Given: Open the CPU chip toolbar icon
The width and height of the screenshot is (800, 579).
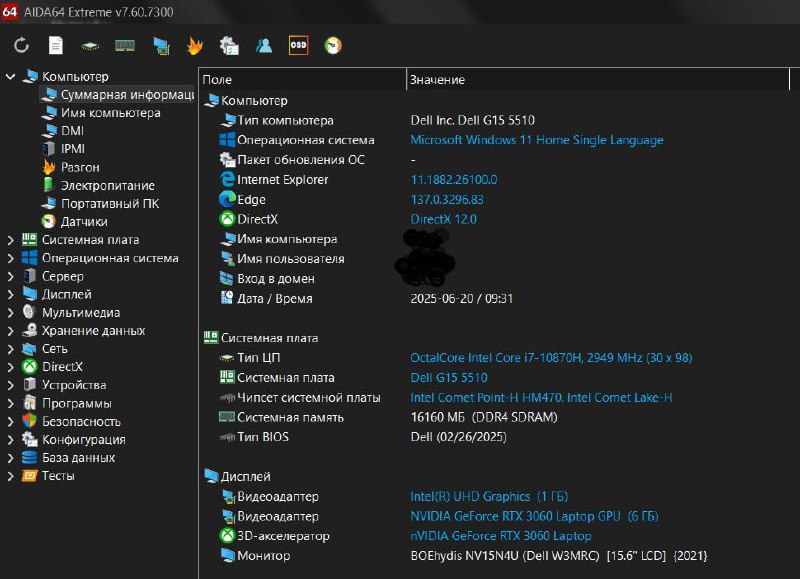Looking at the screenshot, I should click(90, 46).
